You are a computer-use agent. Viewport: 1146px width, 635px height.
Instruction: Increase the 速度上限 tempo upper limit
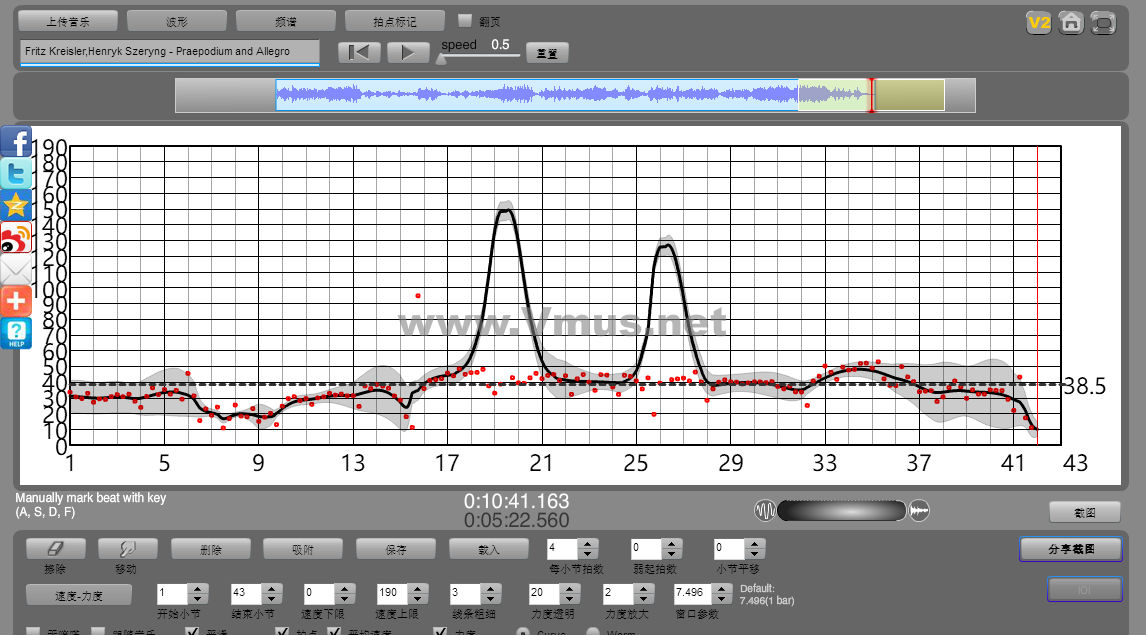coord(418,588)
